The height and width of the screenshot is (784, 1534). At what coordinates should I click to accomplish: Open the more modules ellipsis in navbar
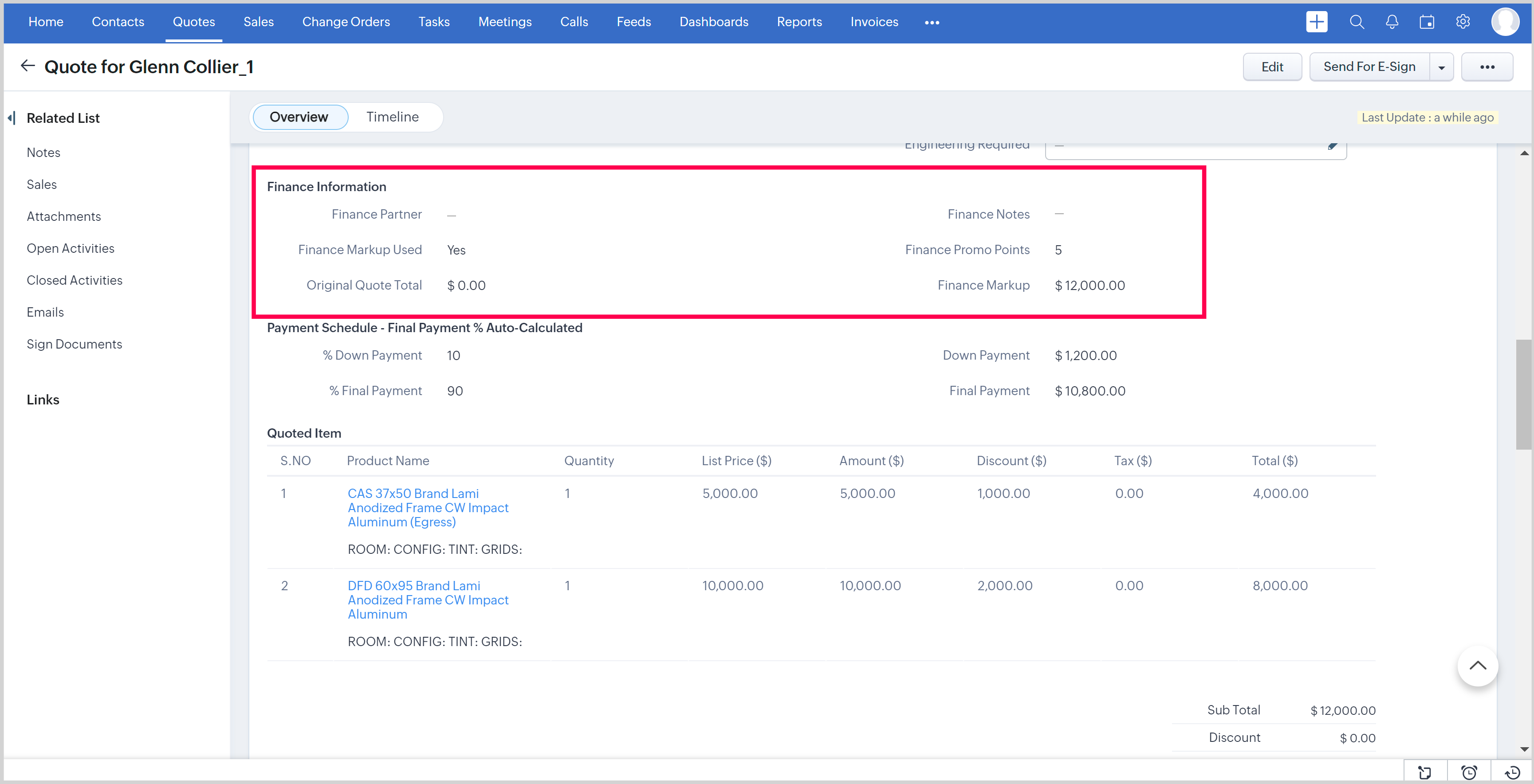[x=932, y=23]
